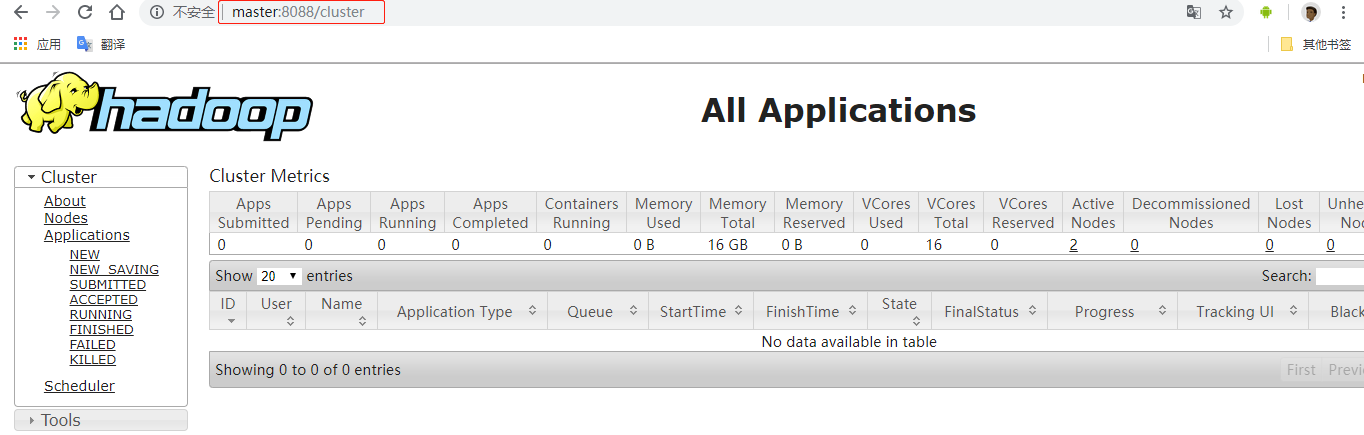1364x435 pixels.
Task: Click the VCores Total value 16
Action: click(933, 245)
